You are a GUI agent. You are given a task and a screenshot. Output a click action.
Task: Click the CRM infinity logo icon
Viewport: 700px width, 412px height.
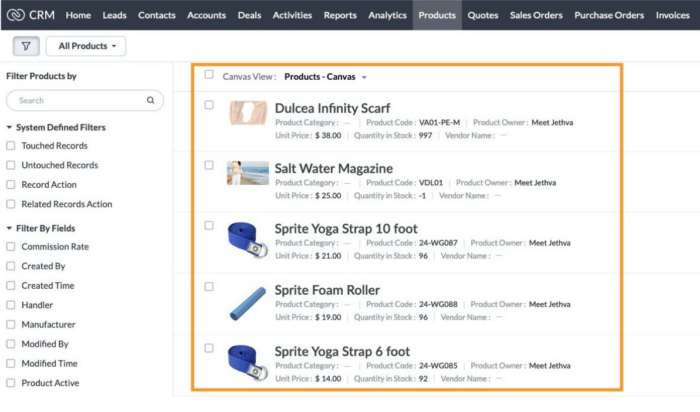16,15
